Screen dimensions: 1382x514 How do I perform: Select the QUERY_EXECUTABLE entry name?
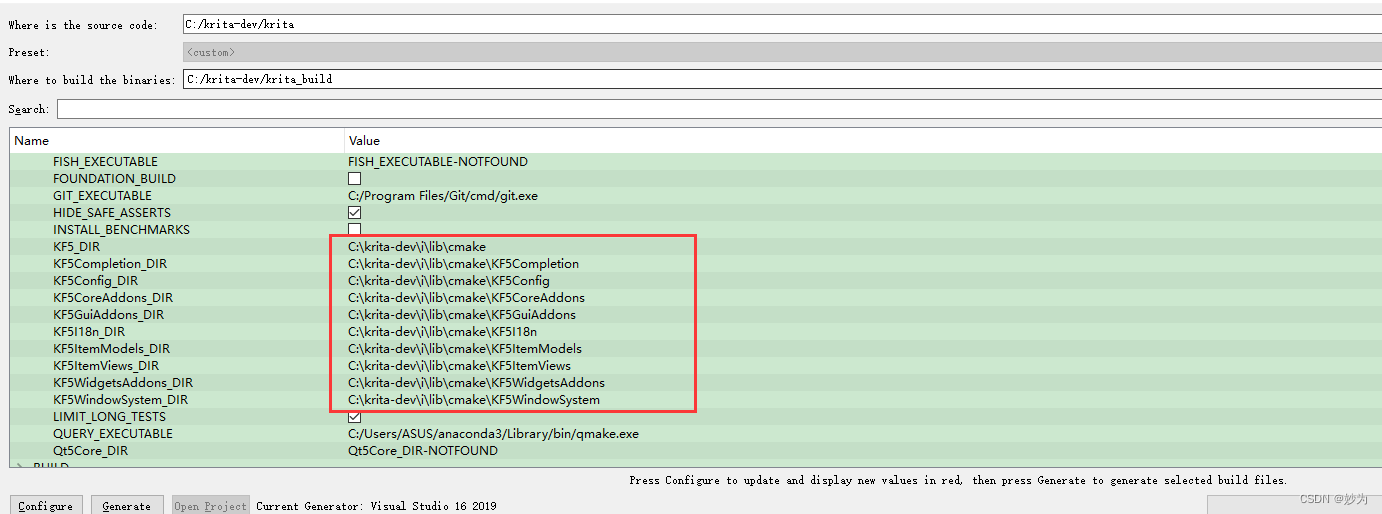113,434
